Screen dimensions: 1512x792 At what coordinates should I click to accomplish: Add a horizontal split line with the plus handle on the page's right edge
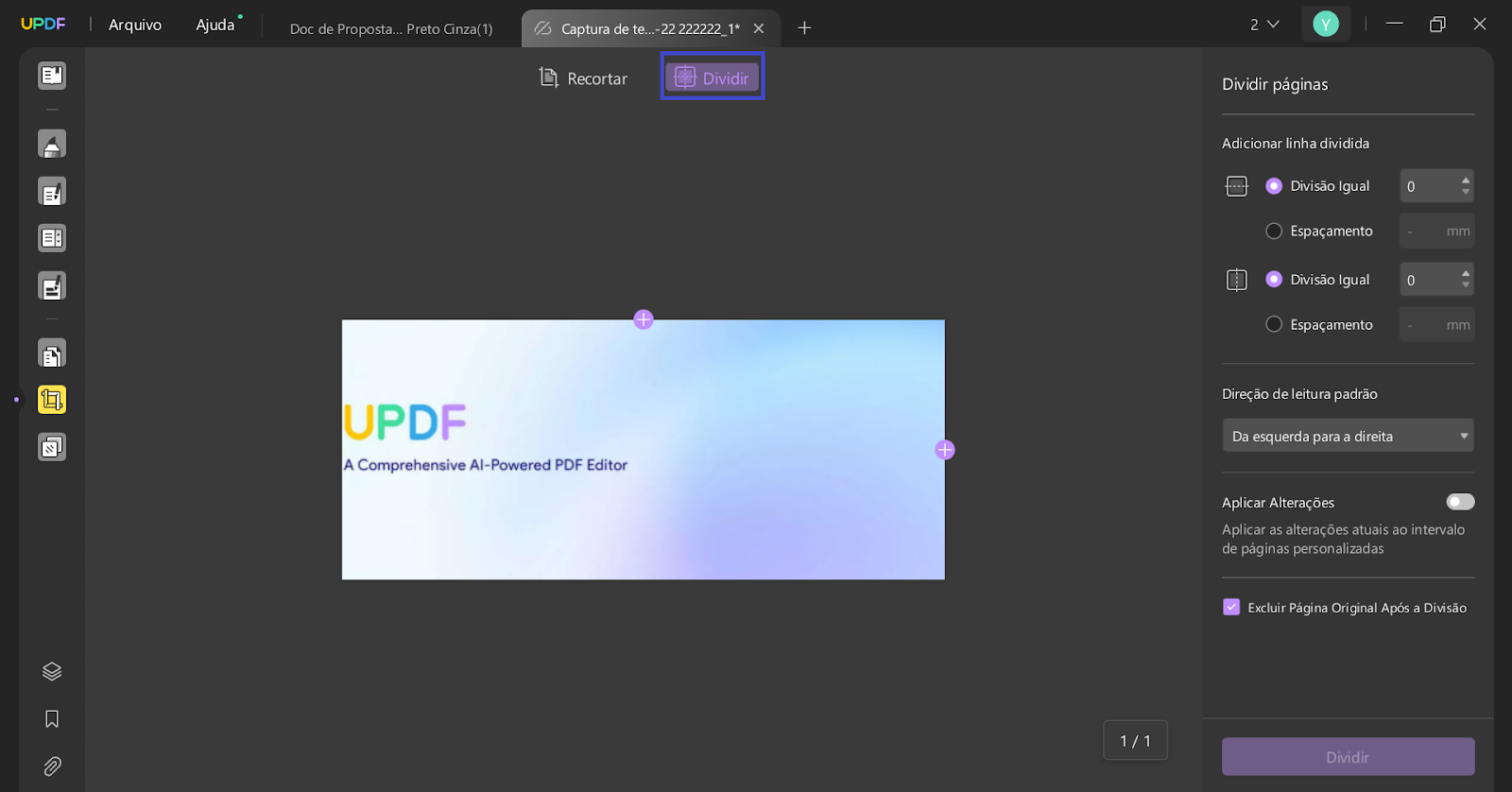pos(945,450)
